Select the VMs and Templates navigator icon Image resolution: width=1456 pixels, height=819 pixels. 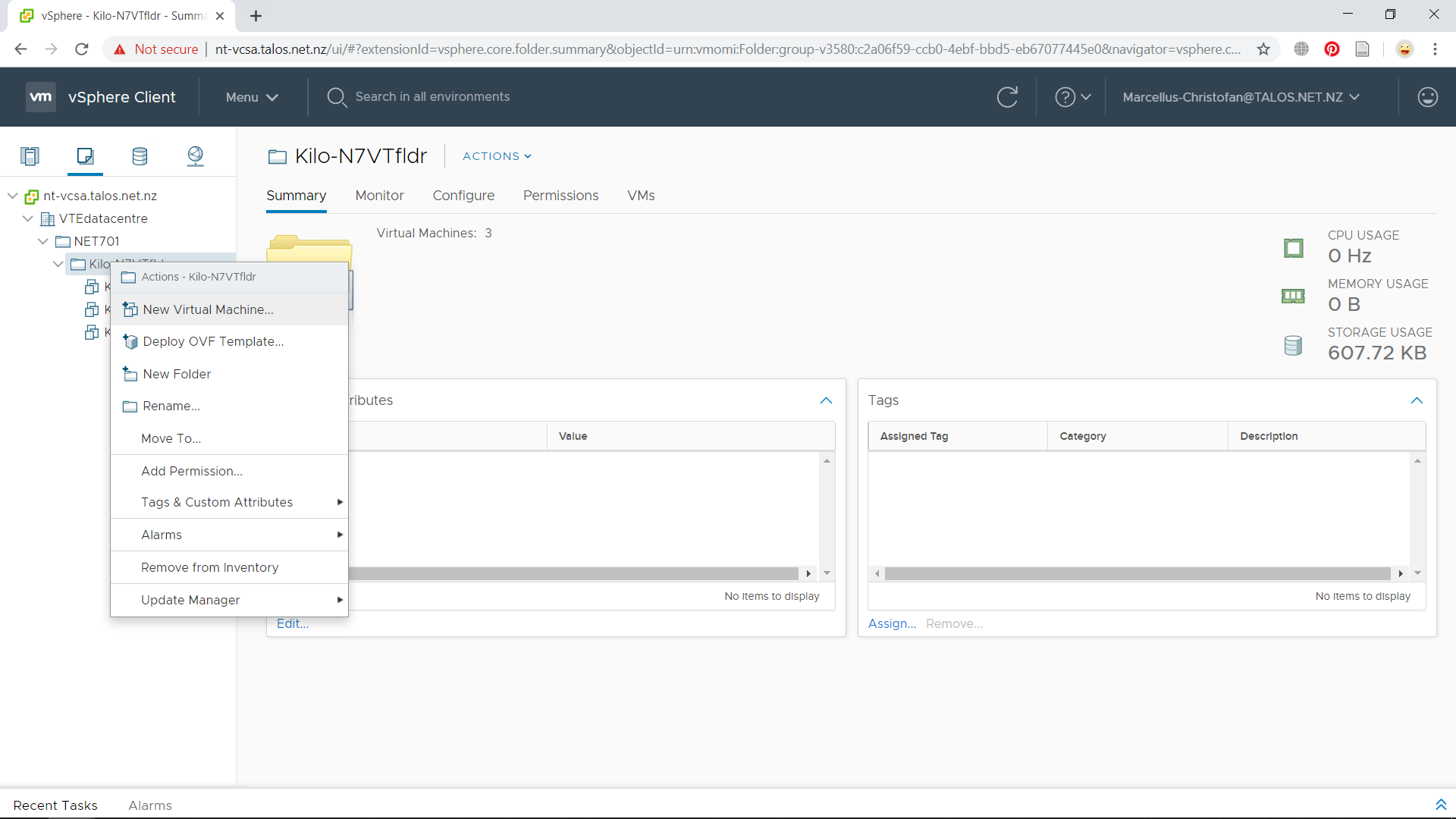[85, 156]
